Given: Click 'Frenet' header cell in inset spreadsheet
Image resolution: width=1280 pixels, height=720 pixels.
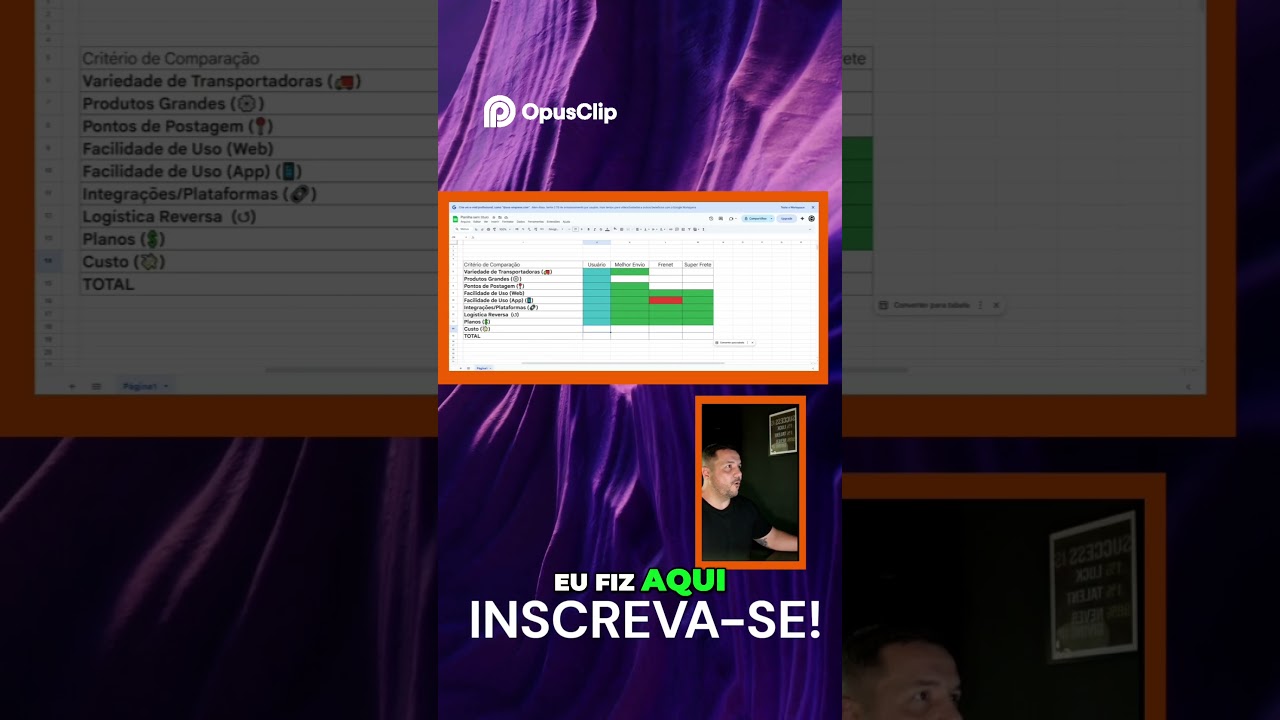Looking at the screenshot, I should 666,264.
